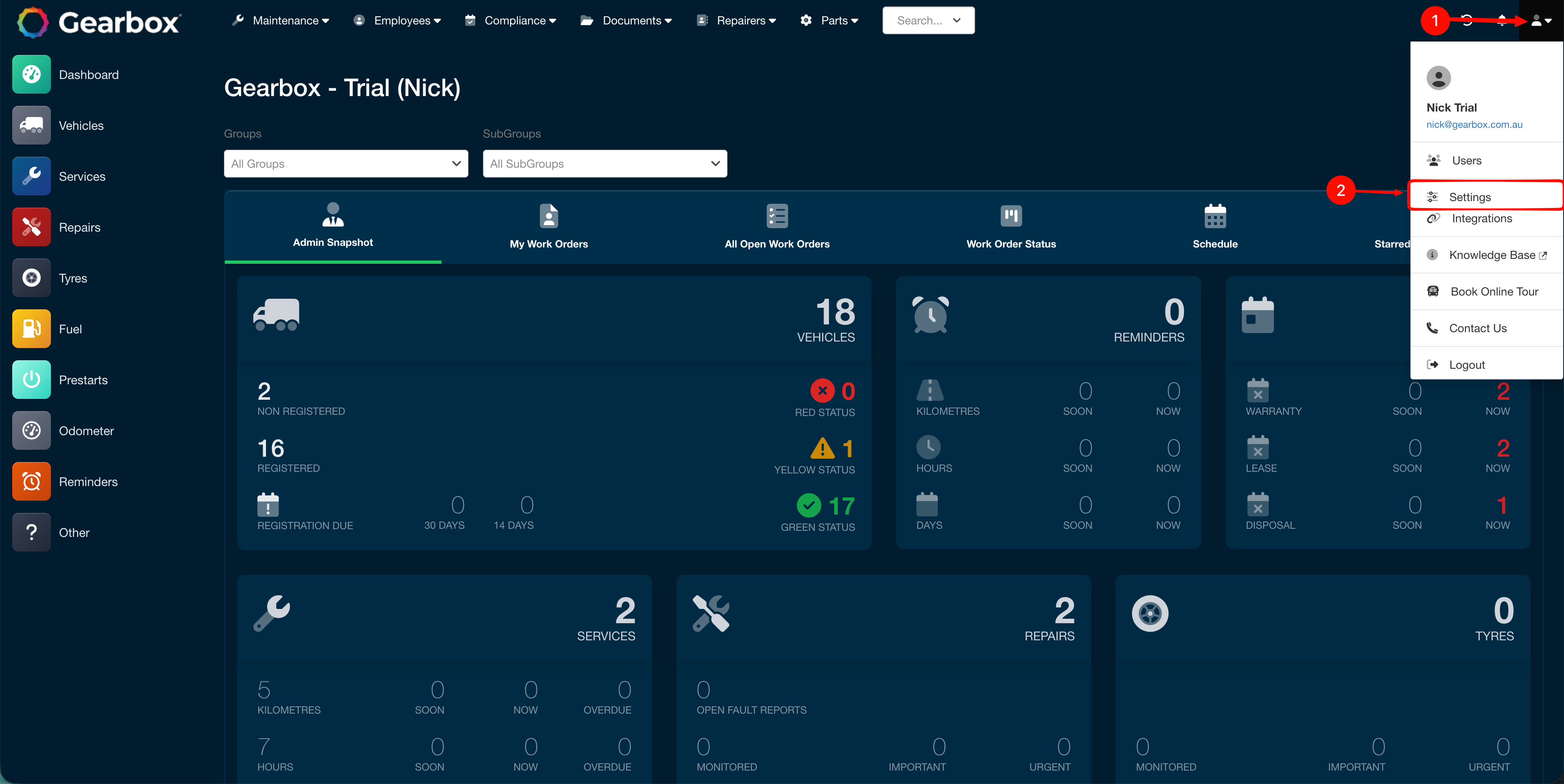The height and width of the screenshot is (784, 1564).
Task: Switch to the All Open Work Orders tab
Action: 777,227
